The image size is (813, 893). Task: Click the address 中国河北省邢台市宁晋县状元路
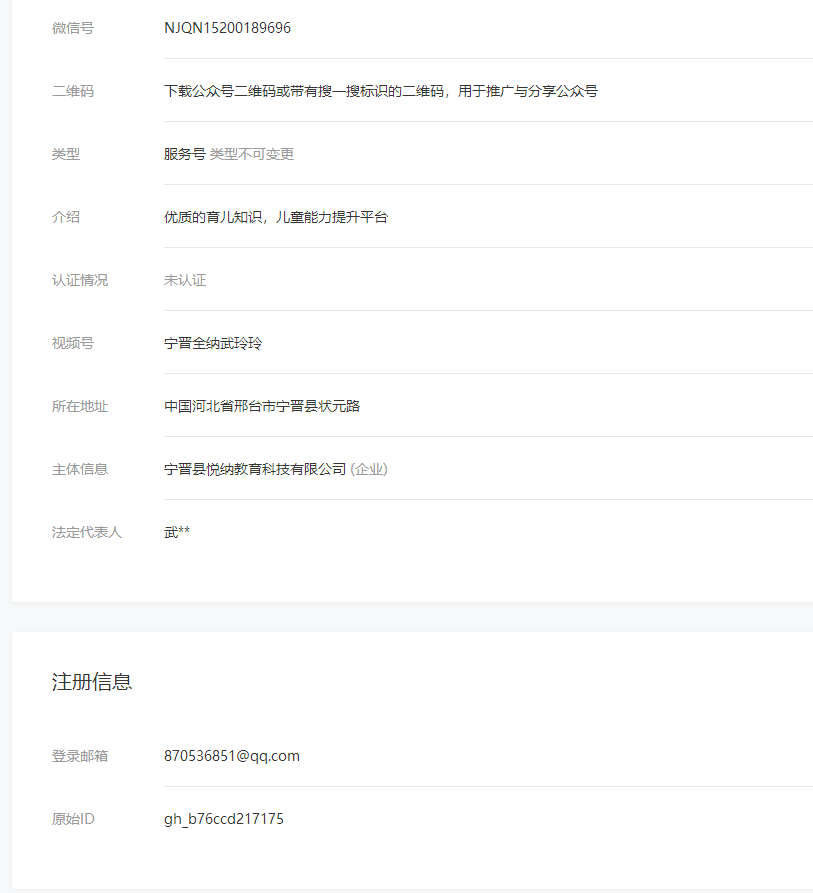coord(262,406)
